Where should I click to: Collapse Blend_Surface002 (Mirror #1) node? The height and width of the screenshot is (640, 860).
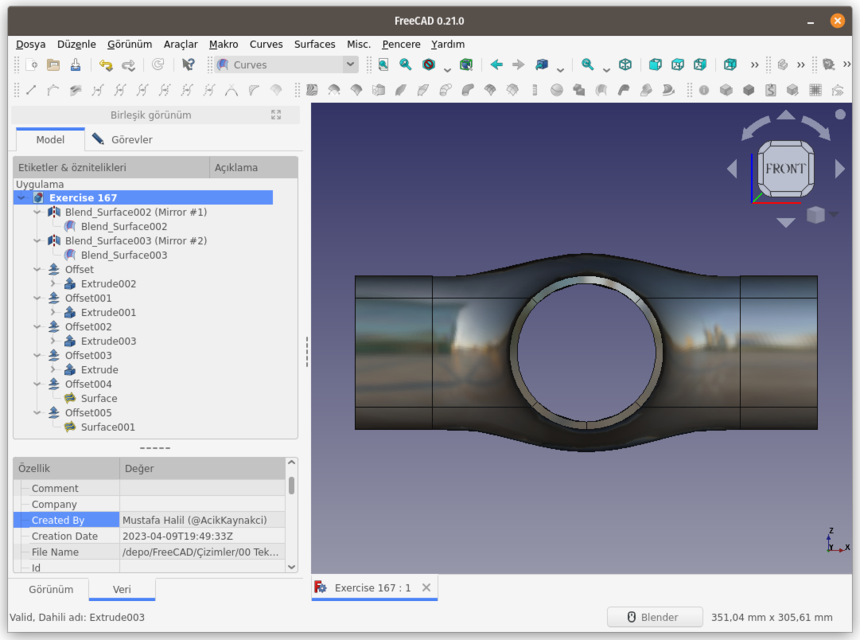point(37,212)
